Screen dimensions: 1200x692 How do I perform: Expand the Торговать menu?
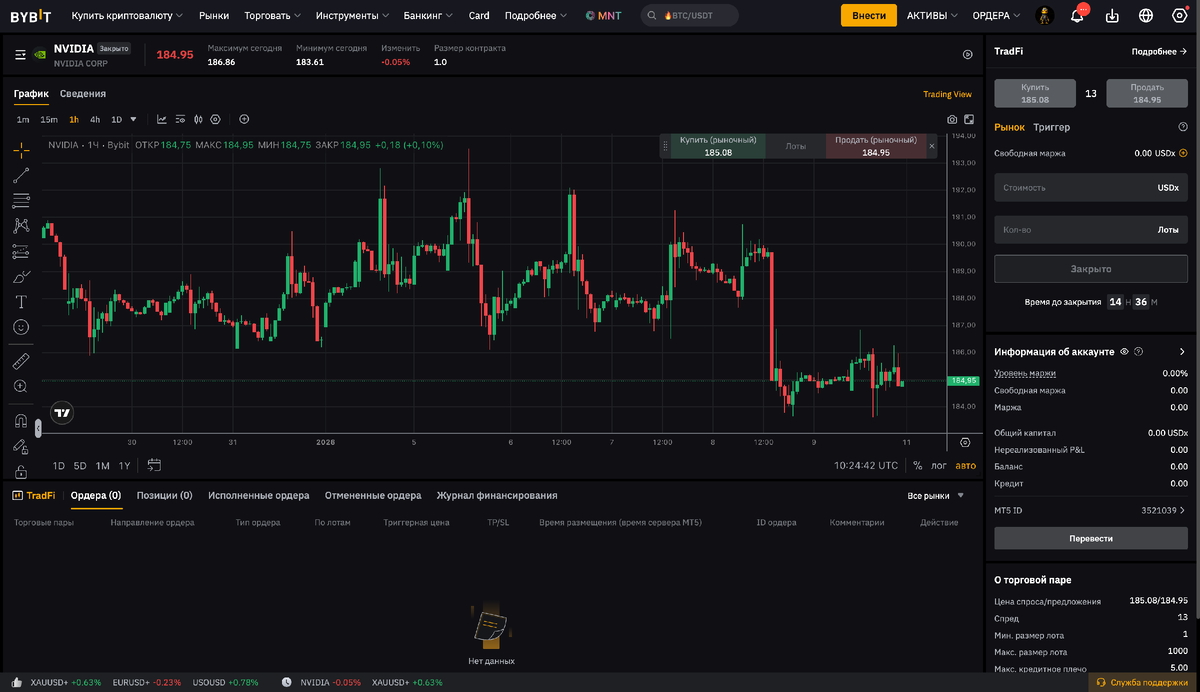(x=272, y=16)
